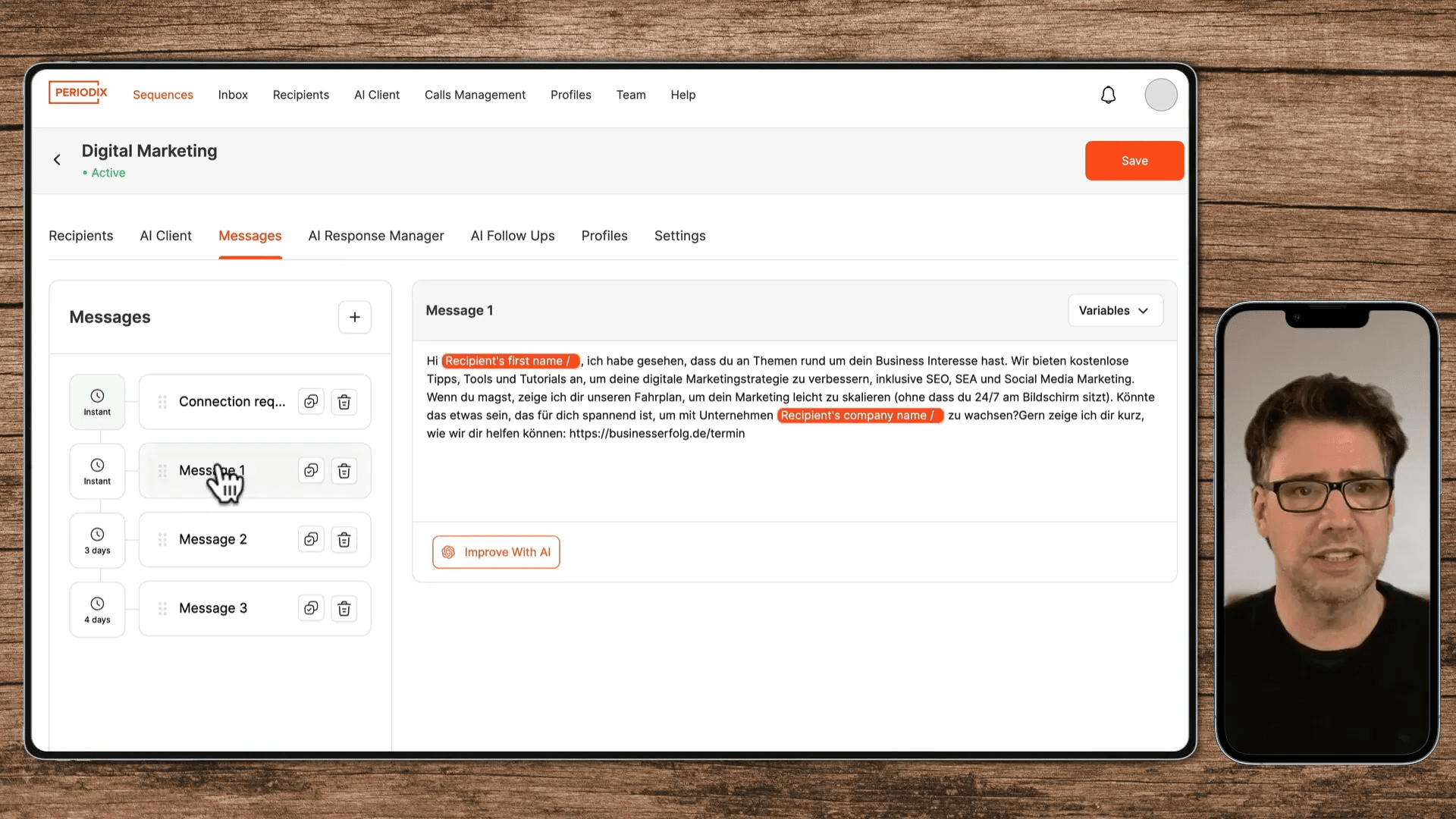Click inside the Message 1 text area
1456x819 pixels.
794,431
